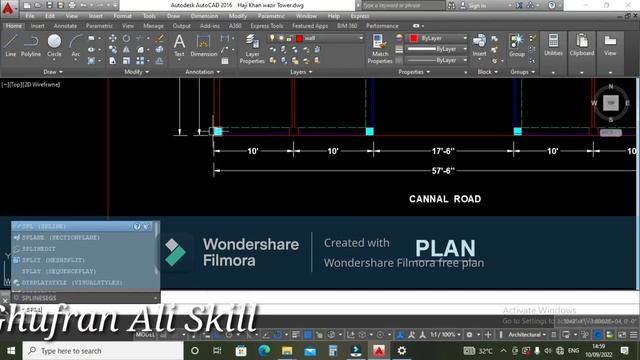The image size is (640, 360).
Task: Switch to the Manage ribbon tab
Action: (x=153, y=26)
